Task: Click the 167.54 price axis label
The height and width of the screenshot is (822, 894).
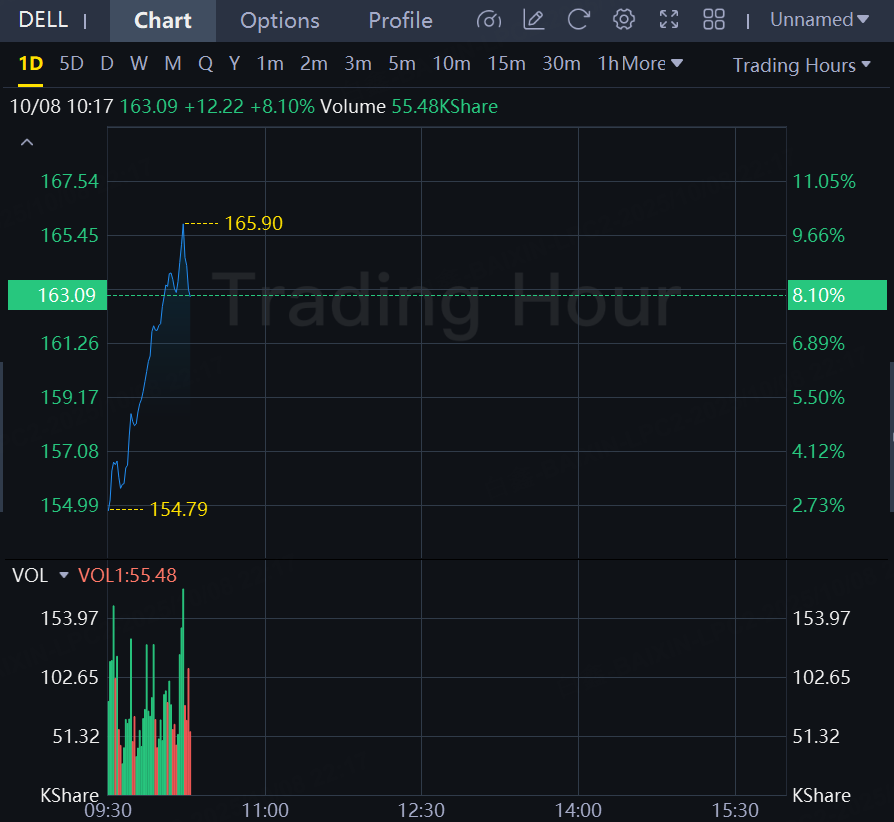Action: [x=70, y=182]
